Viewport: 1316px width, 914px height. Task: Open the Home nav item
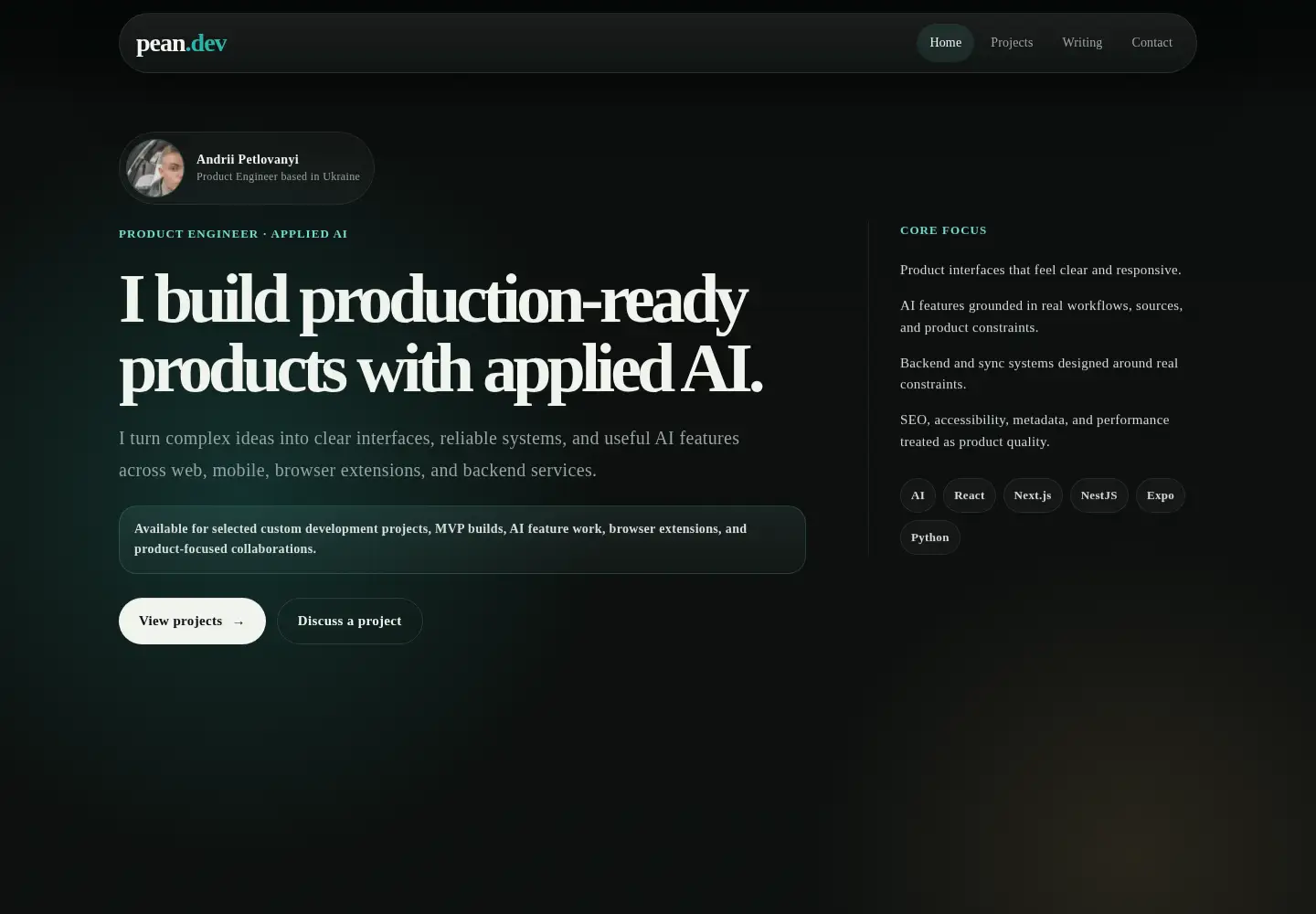[x=945, y=43]
